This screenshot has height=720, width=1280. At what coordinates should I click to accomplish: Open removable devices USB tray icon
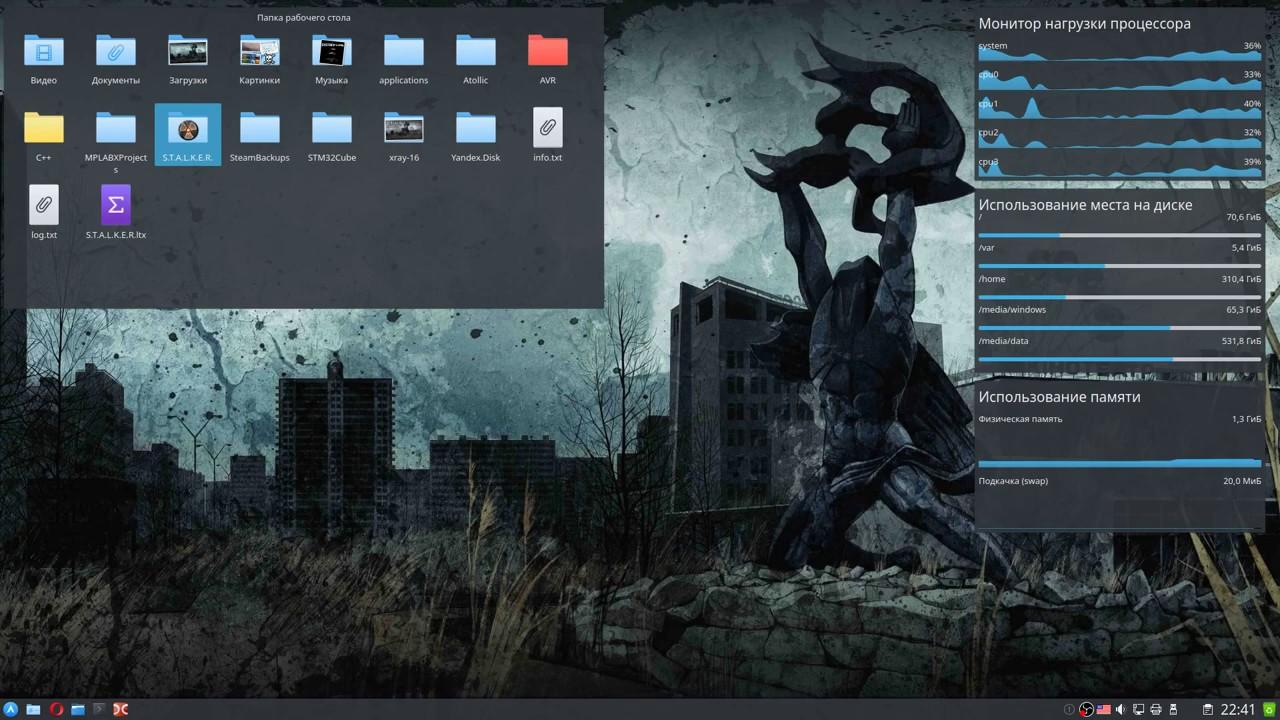tap(1173, 709)
